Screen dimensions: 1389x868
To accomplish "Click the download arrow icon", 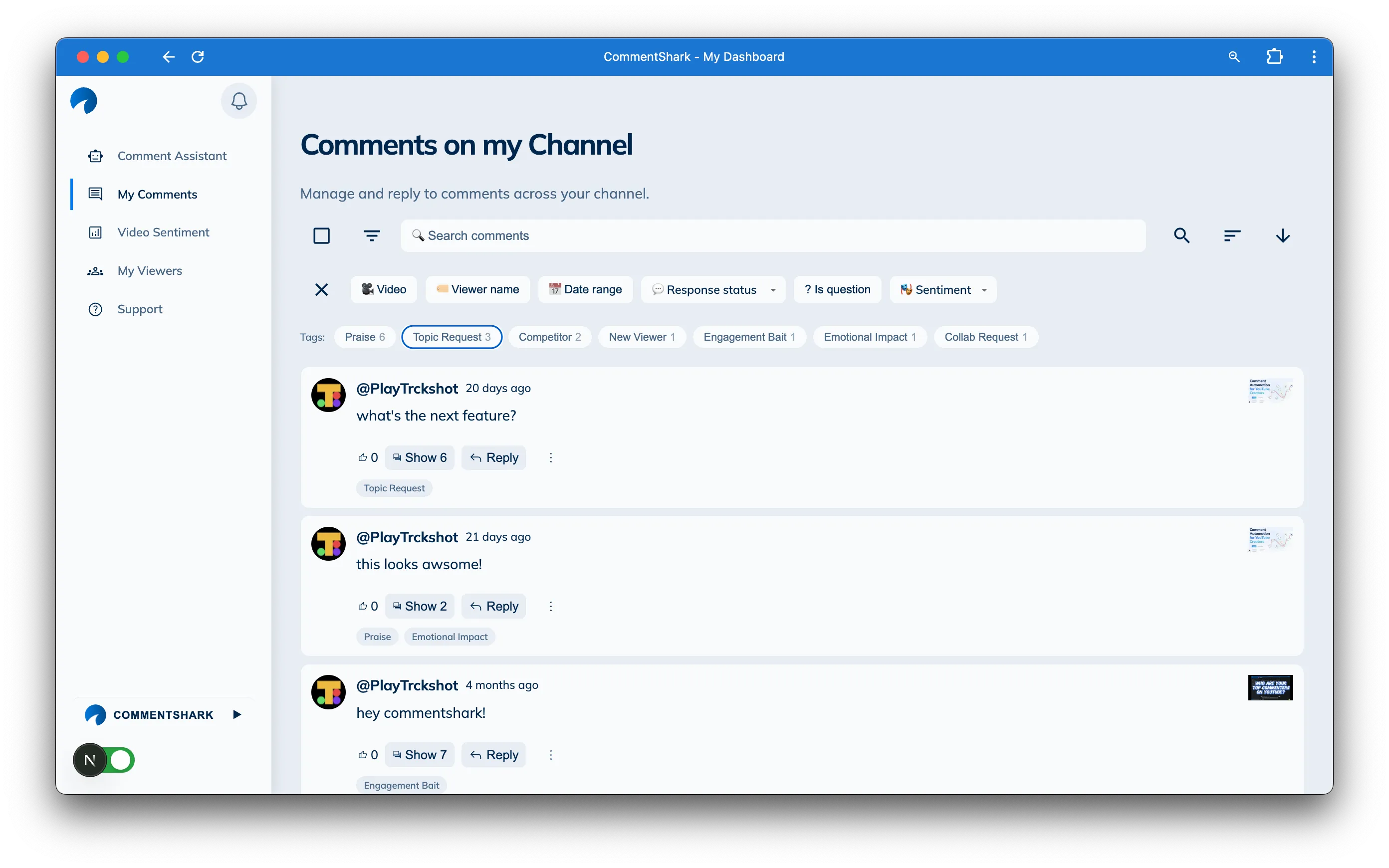I will coord(1283,235).
